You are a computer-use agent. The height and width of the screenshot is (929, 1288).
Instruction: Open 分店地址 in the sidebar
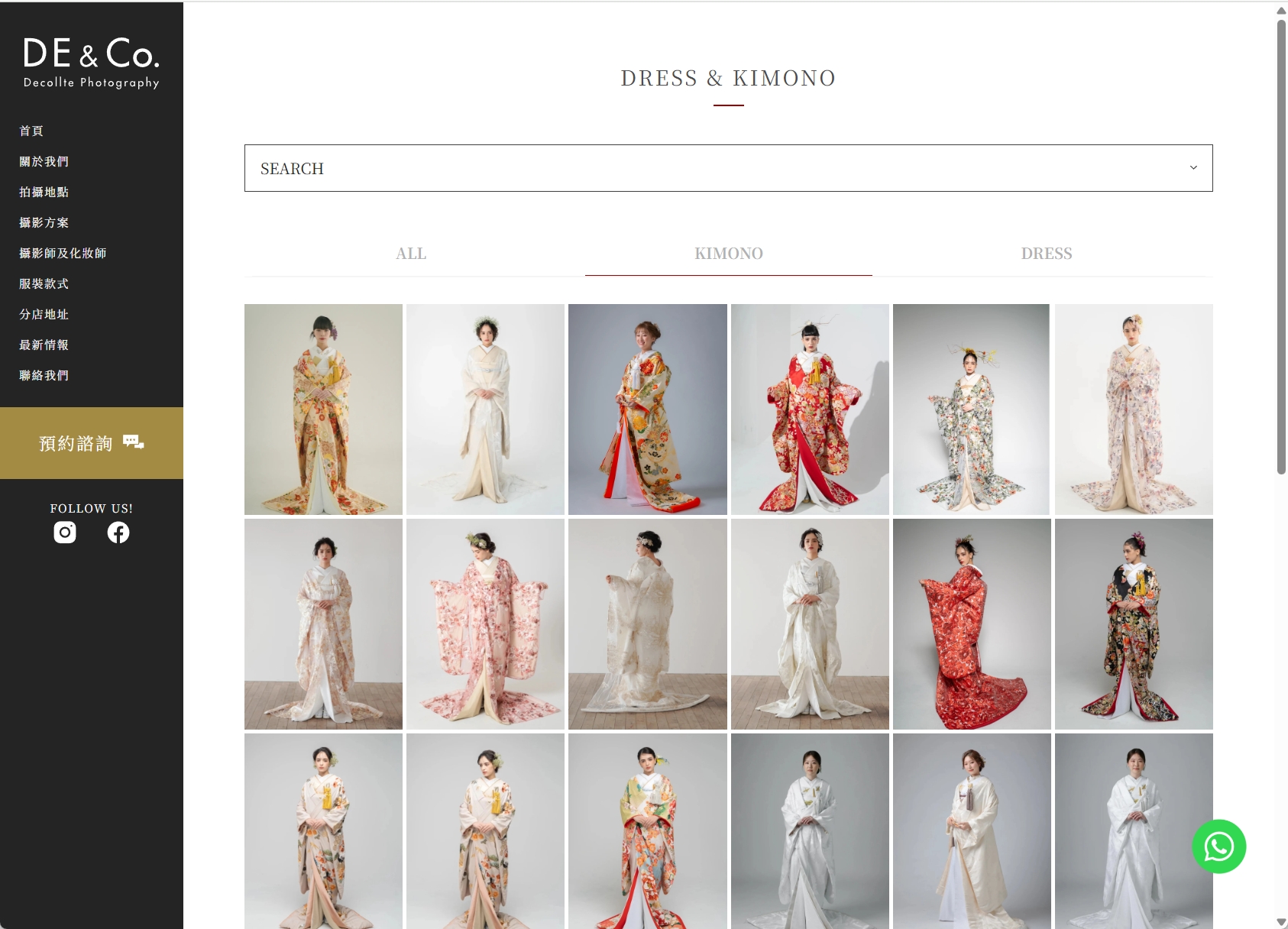click(x=44, y=314)
